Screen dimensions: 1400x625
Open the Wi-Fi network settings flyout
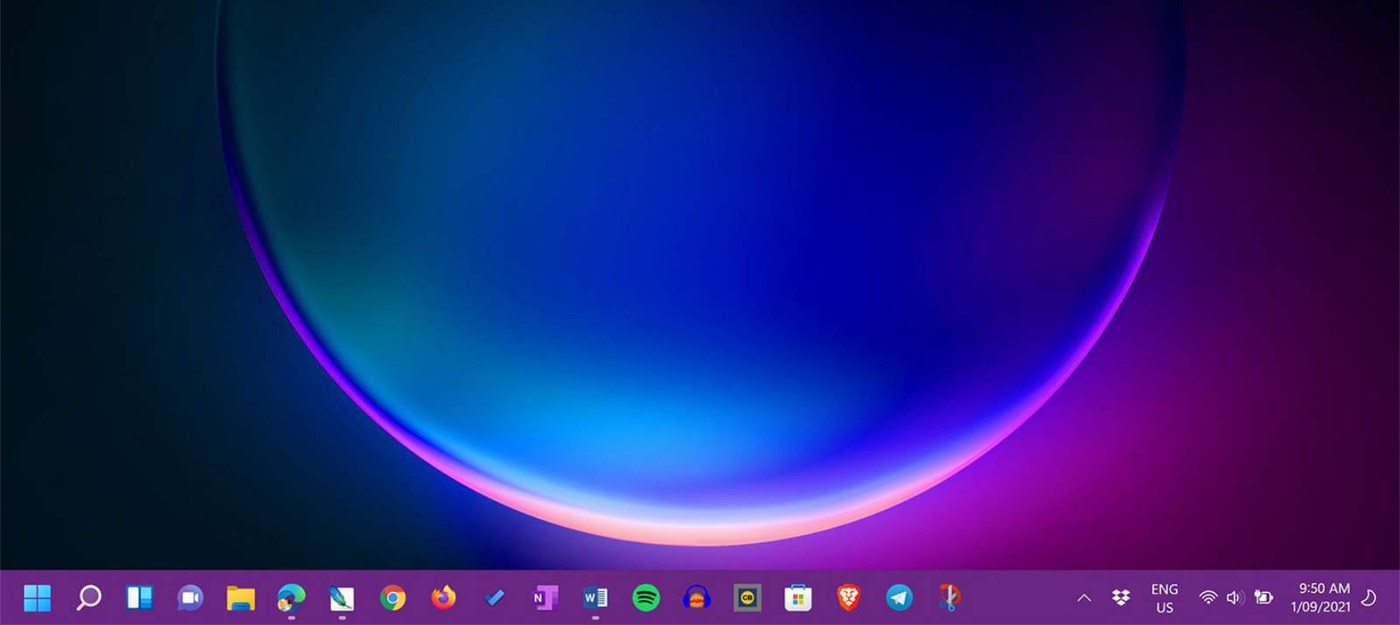[x=1208, y=597]
